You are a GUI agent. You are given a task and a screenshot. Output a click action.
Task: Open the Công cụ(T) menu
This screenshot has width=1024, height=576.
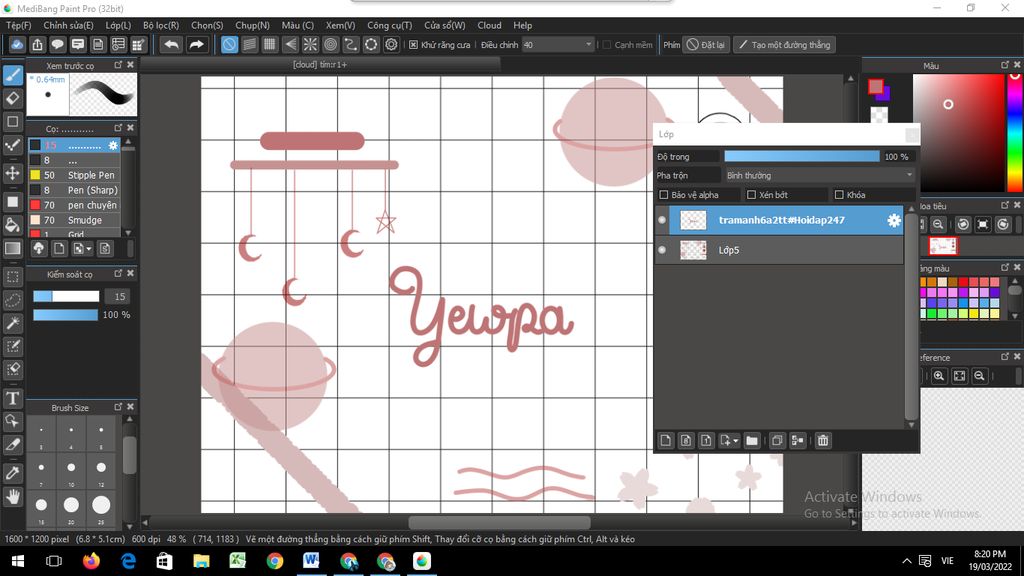pyautogui.click(x=390, y=25)
